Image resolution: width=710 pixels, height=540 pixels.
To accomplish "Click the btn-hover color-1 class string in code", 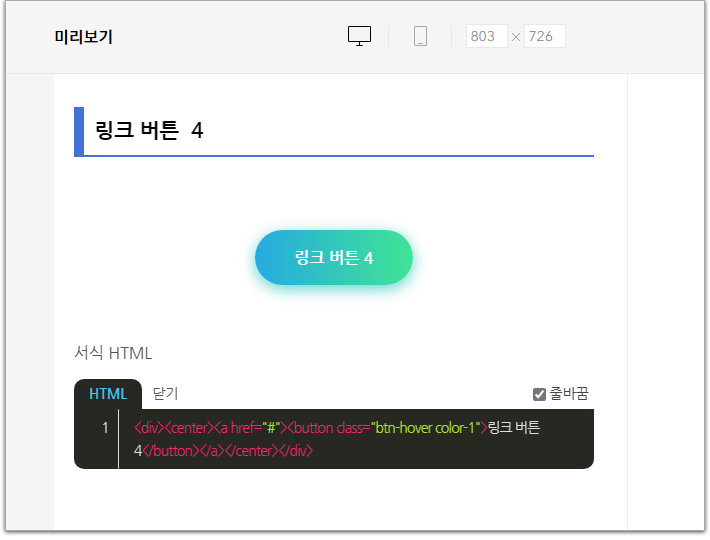I will tap(425, 428).
